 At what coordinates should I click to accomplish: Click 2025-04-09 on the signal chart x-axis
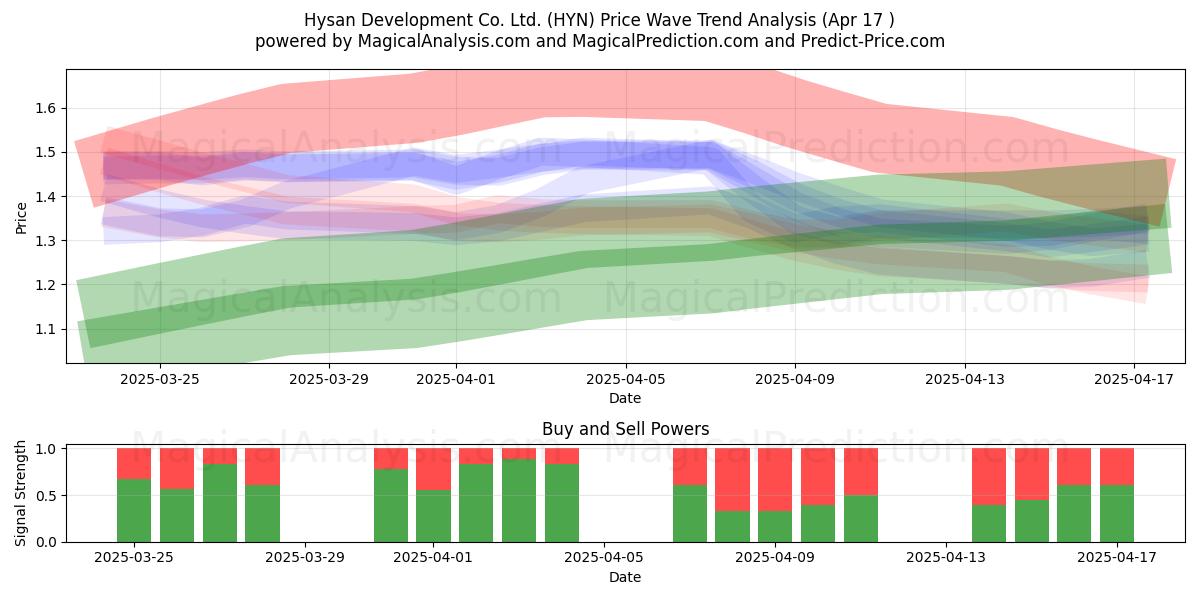pos(775,558)
